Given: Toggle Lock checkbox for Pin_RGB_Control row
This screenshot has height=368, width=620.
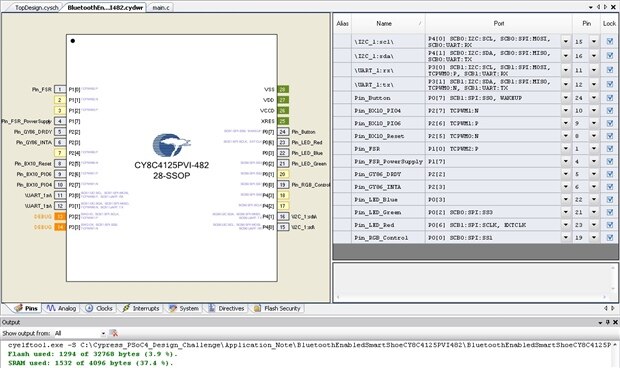Looking at the screenshot, I should tap(609, 238).
